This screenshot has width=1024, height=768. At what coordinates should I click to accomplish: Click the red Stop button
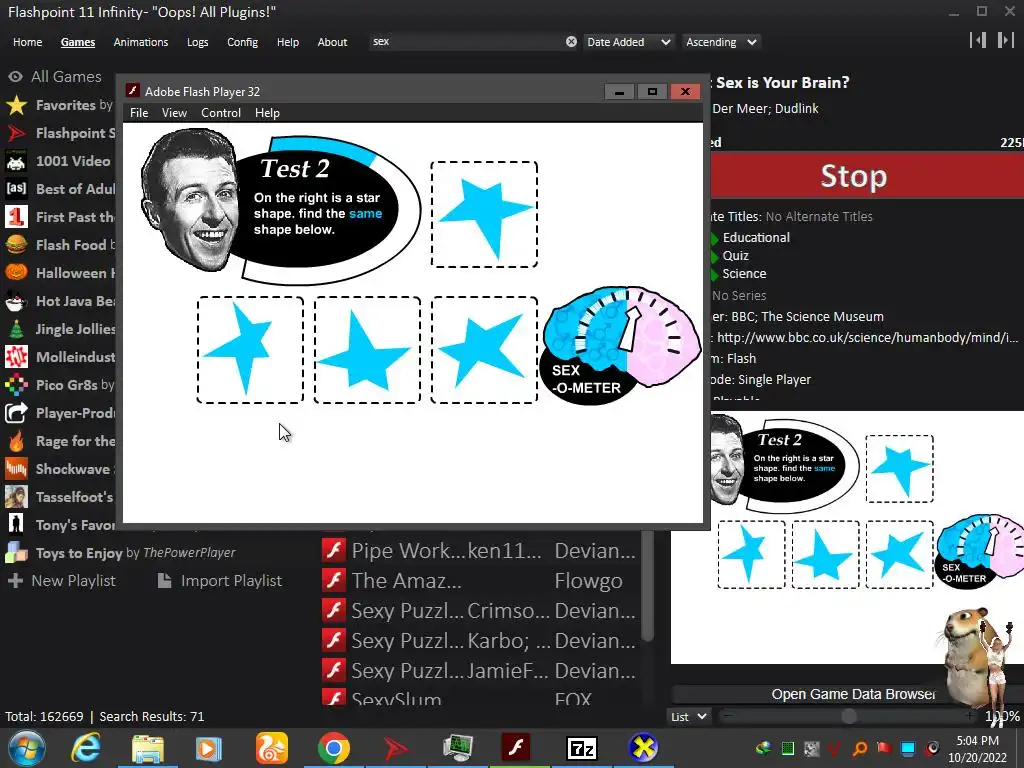[867, 176]
